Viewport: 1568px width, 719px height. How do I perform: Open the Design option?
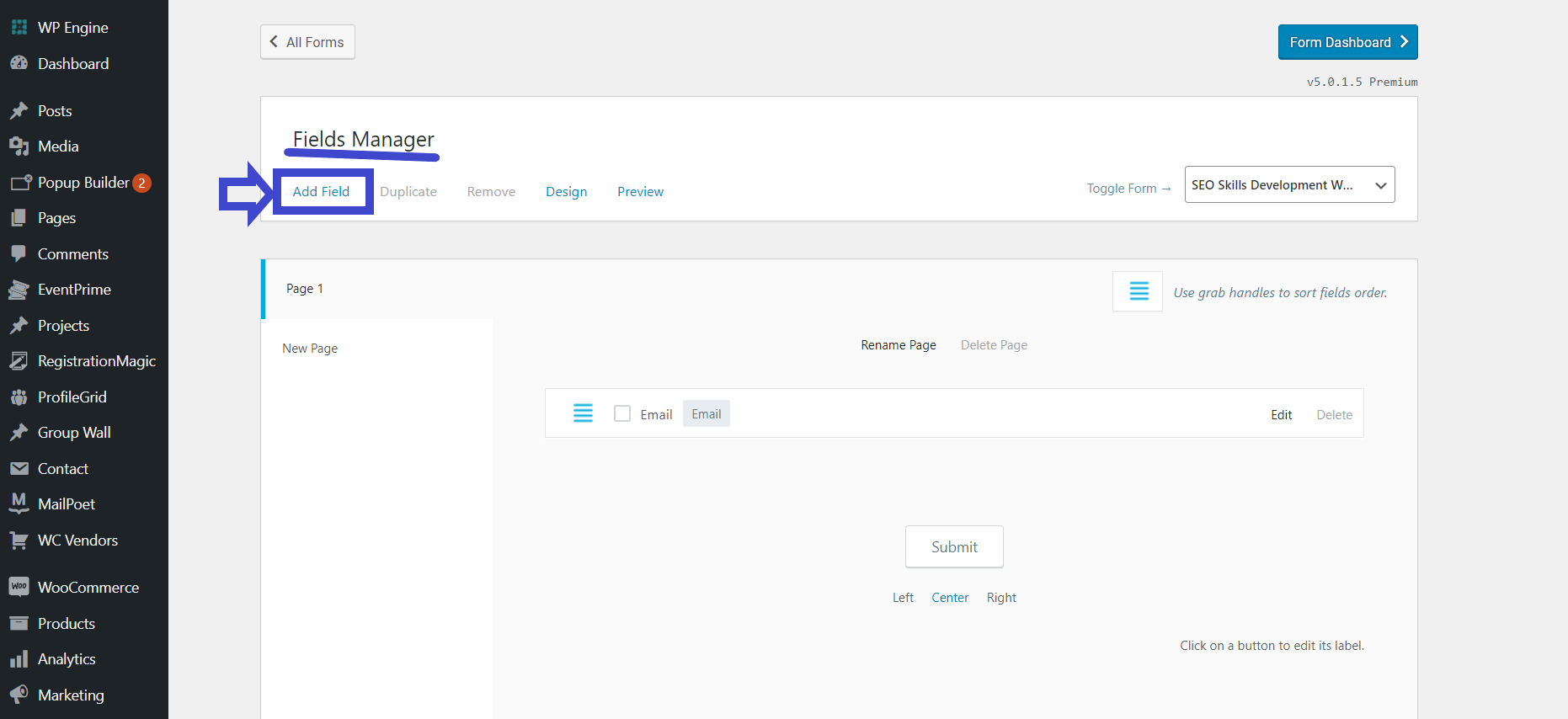[x=566, y=192]
